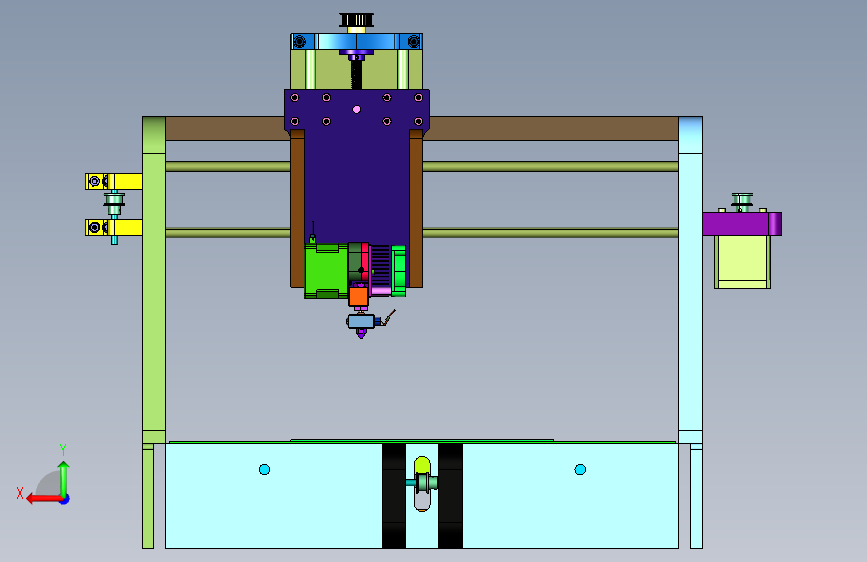Select the left brown vertical rail

click(x=297, y=209)
